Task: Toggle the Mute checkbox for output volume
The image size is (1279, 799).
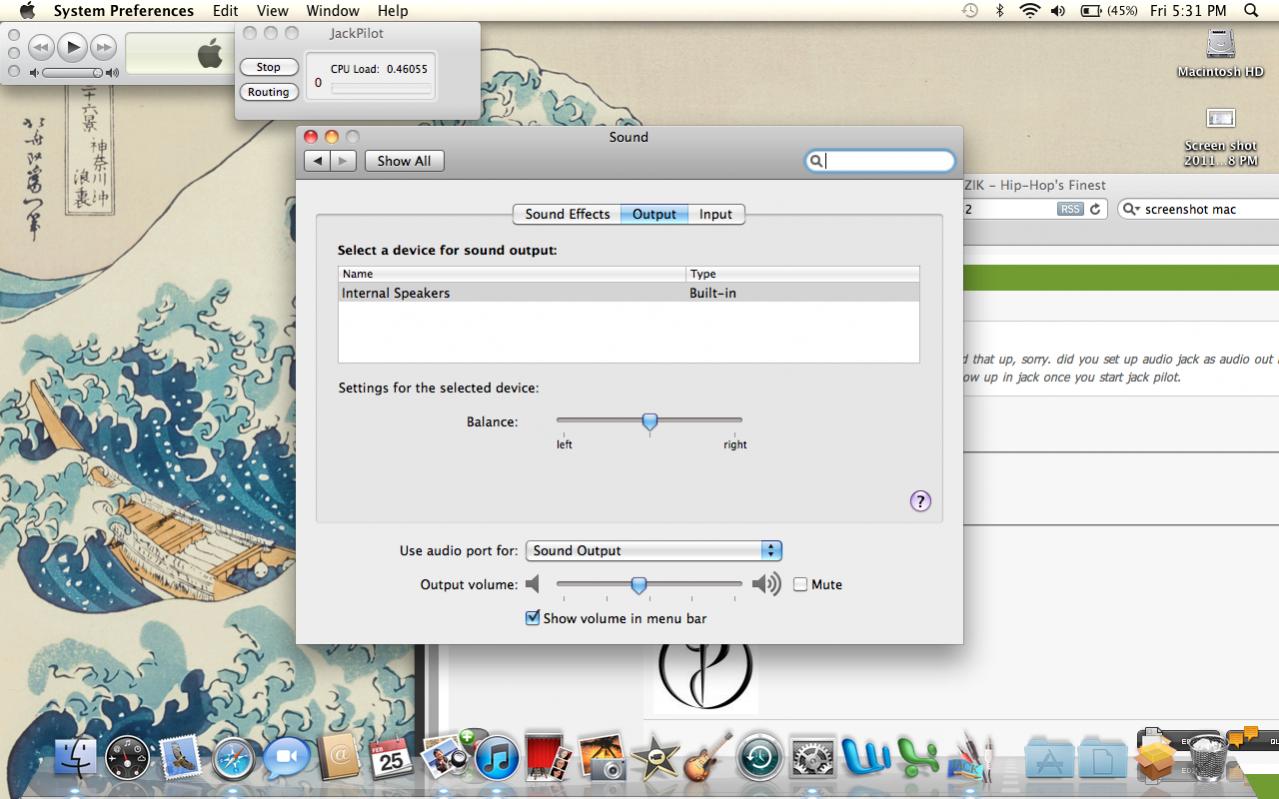Action: 800,584
